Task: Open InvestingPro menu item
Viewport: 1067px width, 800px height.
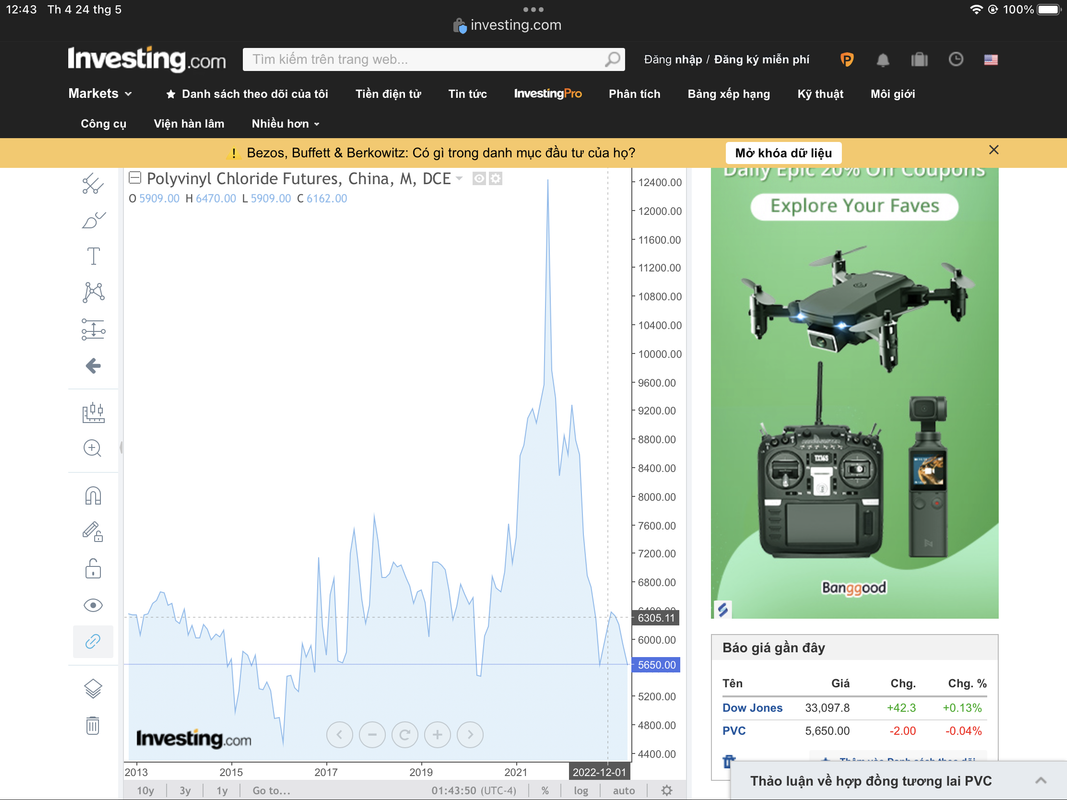Action: [548, 94]
